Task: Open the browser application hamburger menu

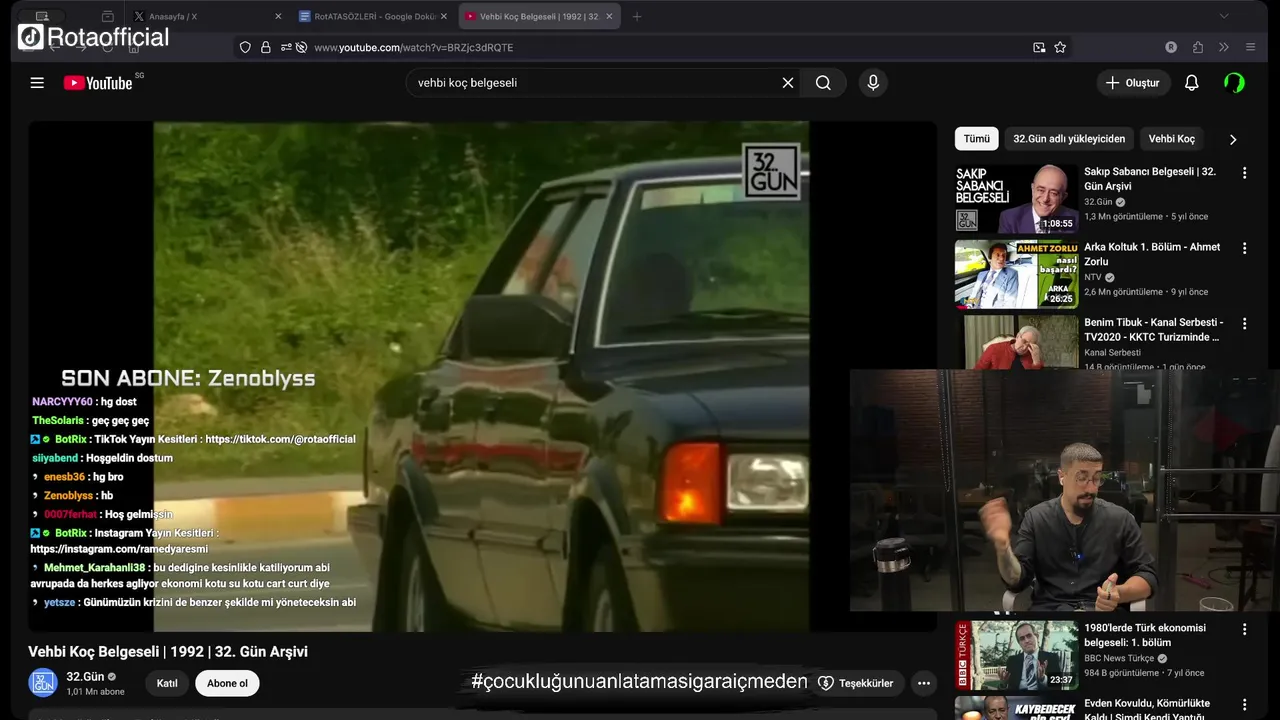Action: click(x=1250, y=47)
